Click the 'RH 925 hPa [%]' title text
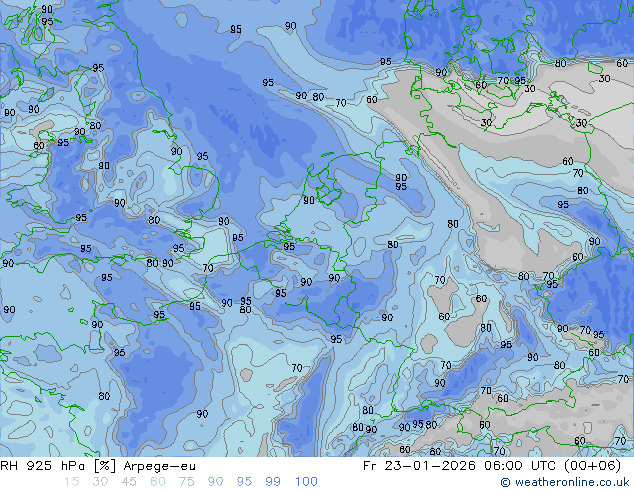 pos(59,466)
